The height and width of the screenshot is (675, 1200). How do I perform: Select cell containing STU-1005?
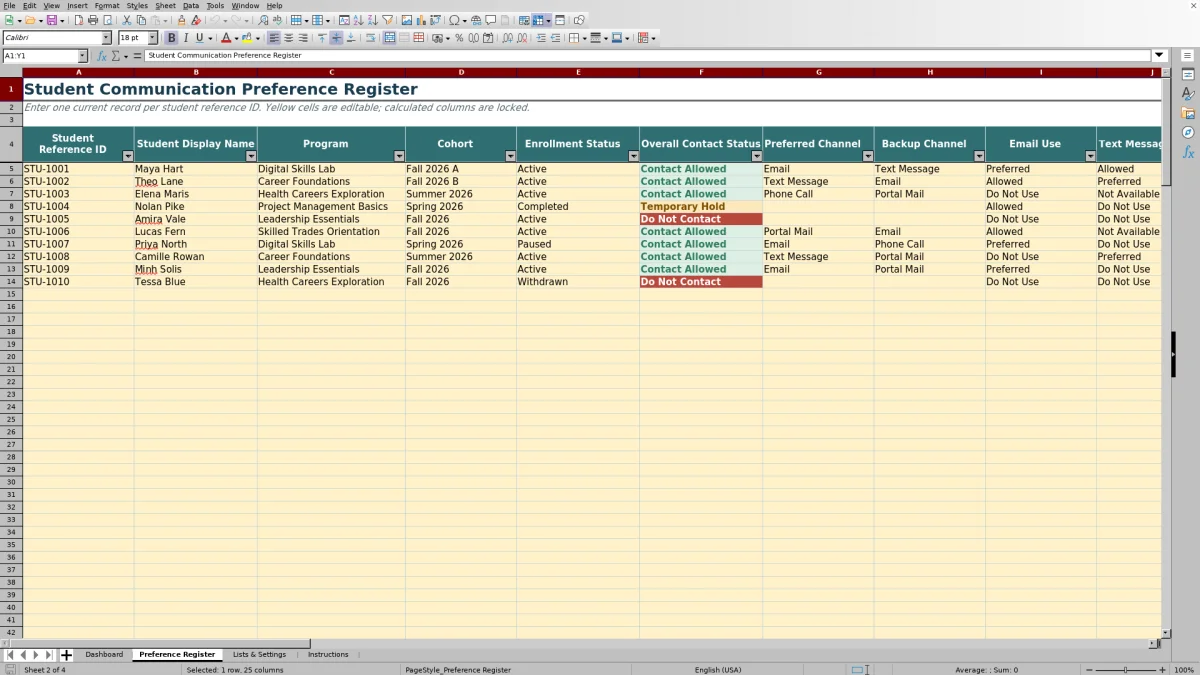(x=78, y=219)
